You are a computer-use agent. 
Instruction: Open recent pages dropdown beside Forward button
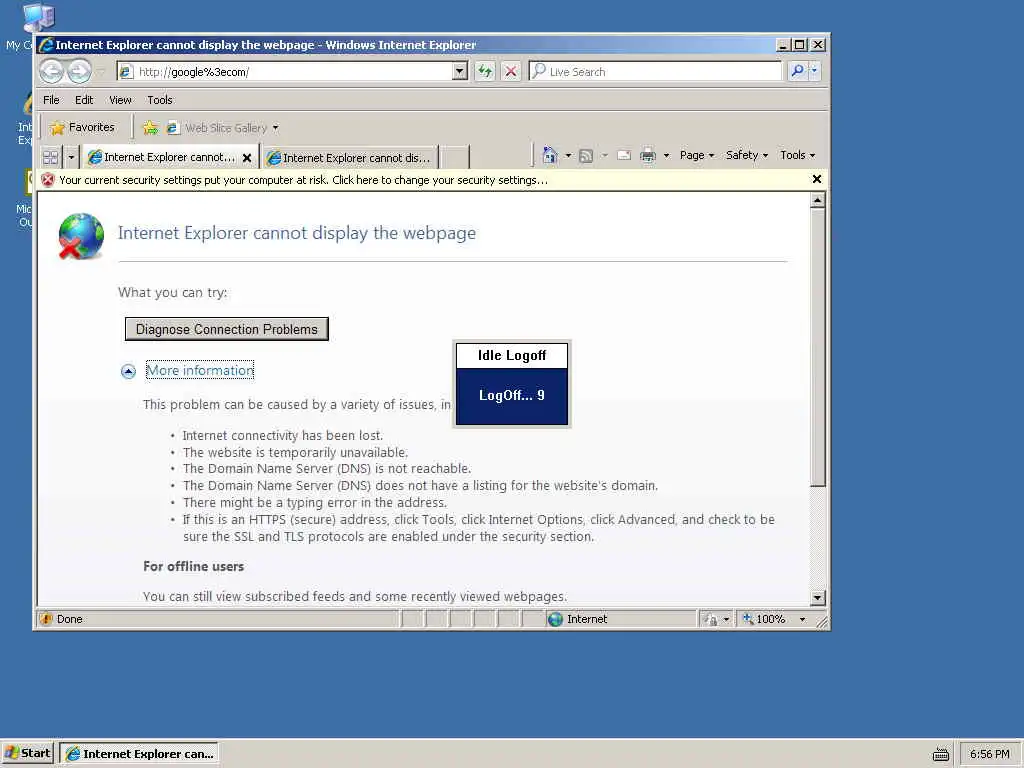tap(101, 71)
